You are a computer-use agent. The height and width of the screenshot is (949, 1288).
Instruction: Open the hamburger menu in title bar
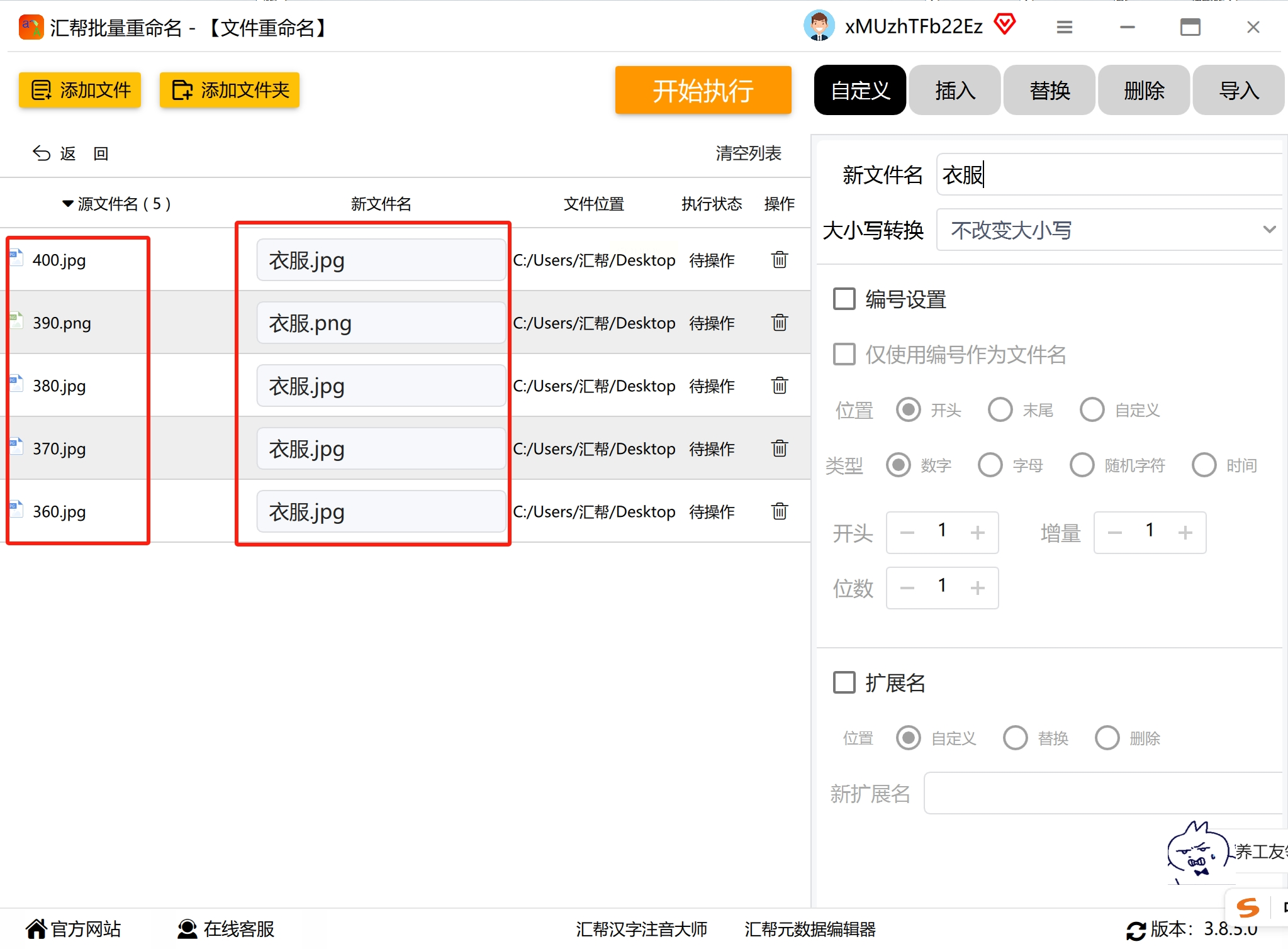click(x=1064, y=27)
